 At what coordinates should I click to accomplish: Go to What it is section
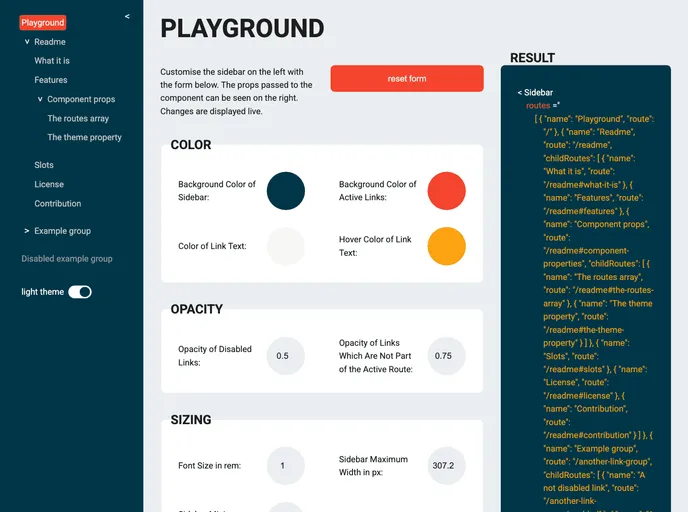click(52, 61)
